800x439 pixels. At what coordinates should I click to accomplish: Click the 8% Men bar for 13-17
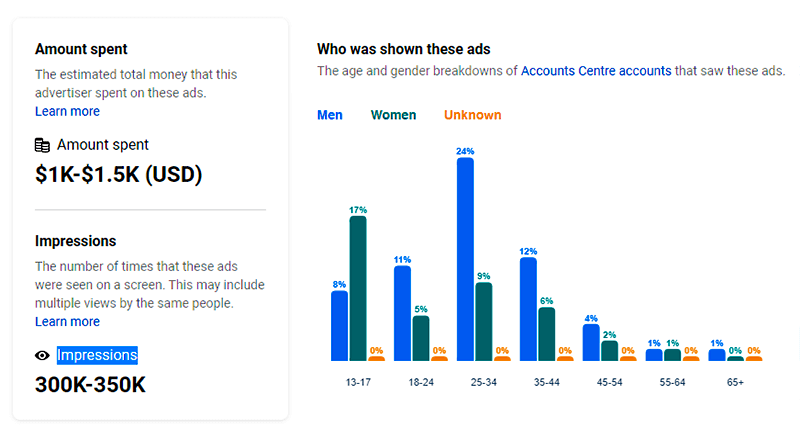pyautogui.click(x=339, y=325)
